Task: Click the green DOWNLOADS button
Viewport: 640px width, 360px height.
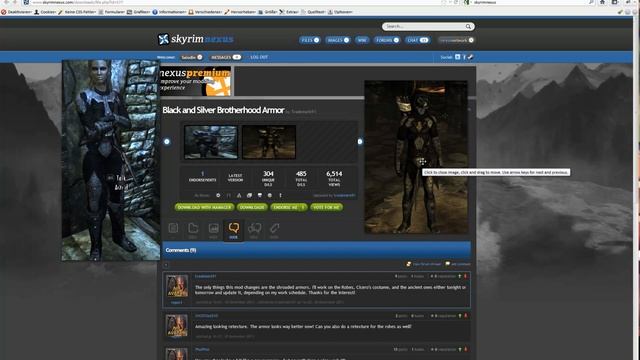Action: (x=252, y=207)
